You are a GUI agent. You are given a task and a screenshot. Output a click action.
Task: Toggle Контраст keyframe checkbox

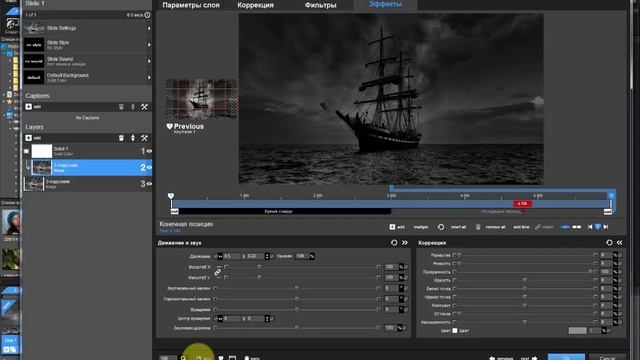(455, 305)
